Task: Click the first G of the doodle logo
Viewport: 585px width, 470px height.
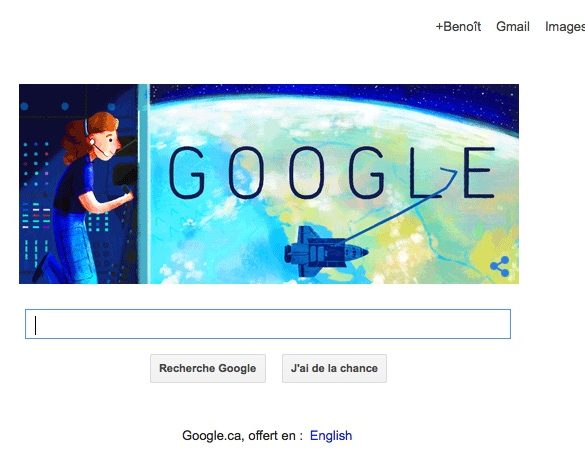Action: pyautogui.click(x=187, y=172)
